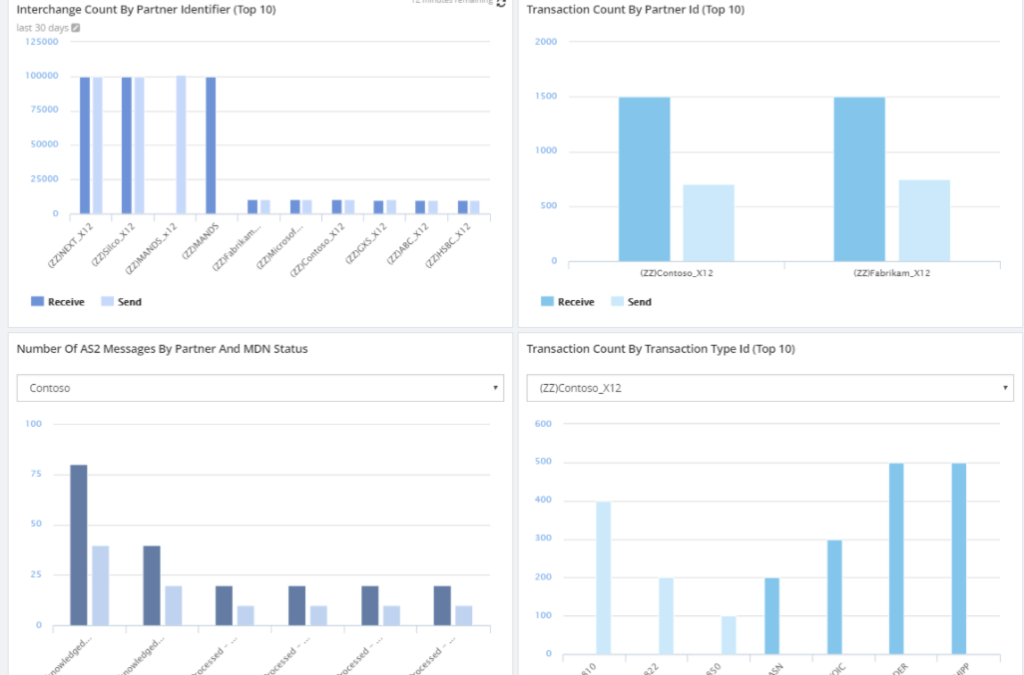Select the (ZZ)MANDS Receive bar
This screenshot has width=1024, height=675.
pos(211,146)
